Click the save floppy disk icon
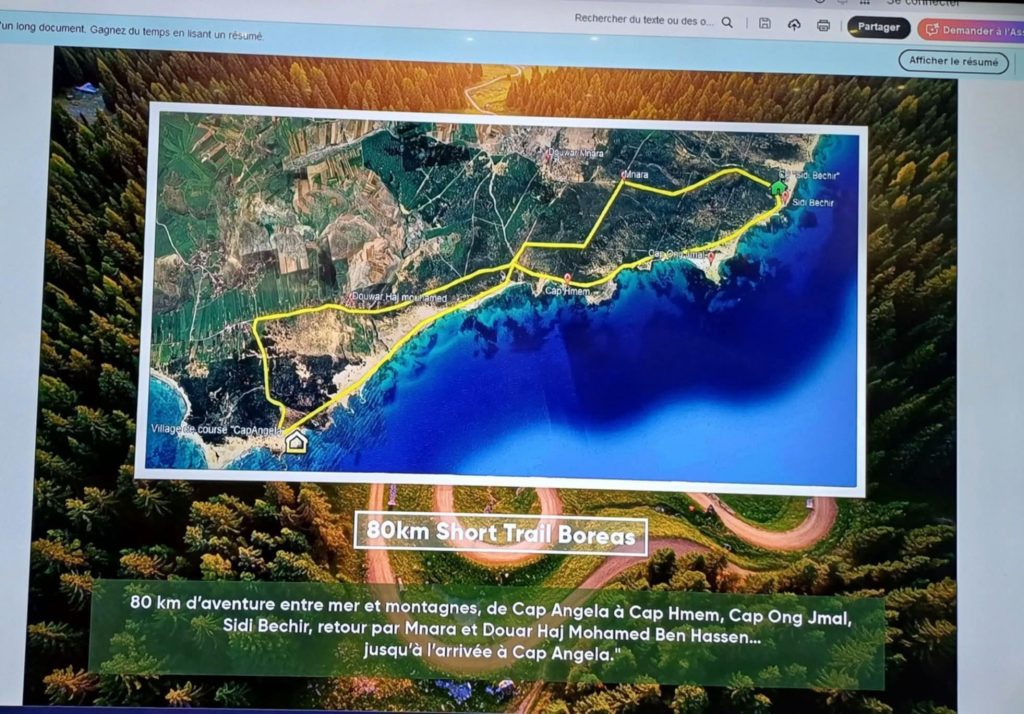This screenshot has width=1024, height=714. pos(764,23)
